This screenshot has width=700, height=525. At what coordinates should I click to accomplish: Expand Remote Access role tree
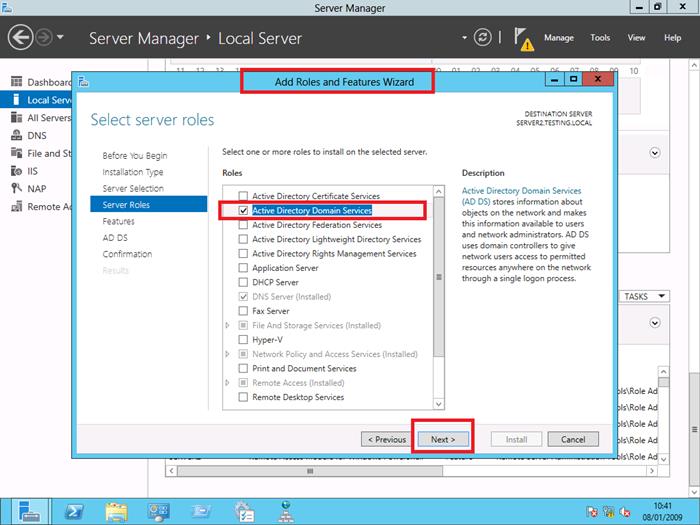(x=228, y=383)
